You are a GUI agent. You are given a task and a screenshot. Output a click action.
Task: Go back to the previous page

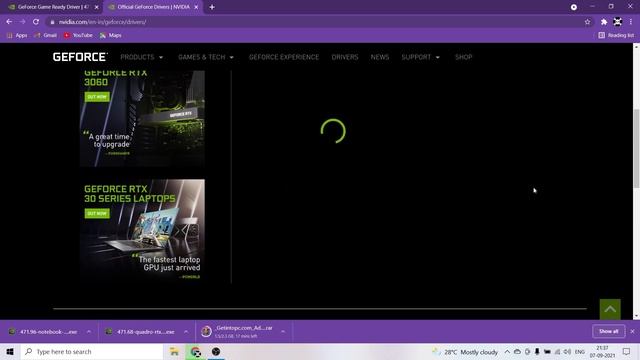(x=9, y=22)
